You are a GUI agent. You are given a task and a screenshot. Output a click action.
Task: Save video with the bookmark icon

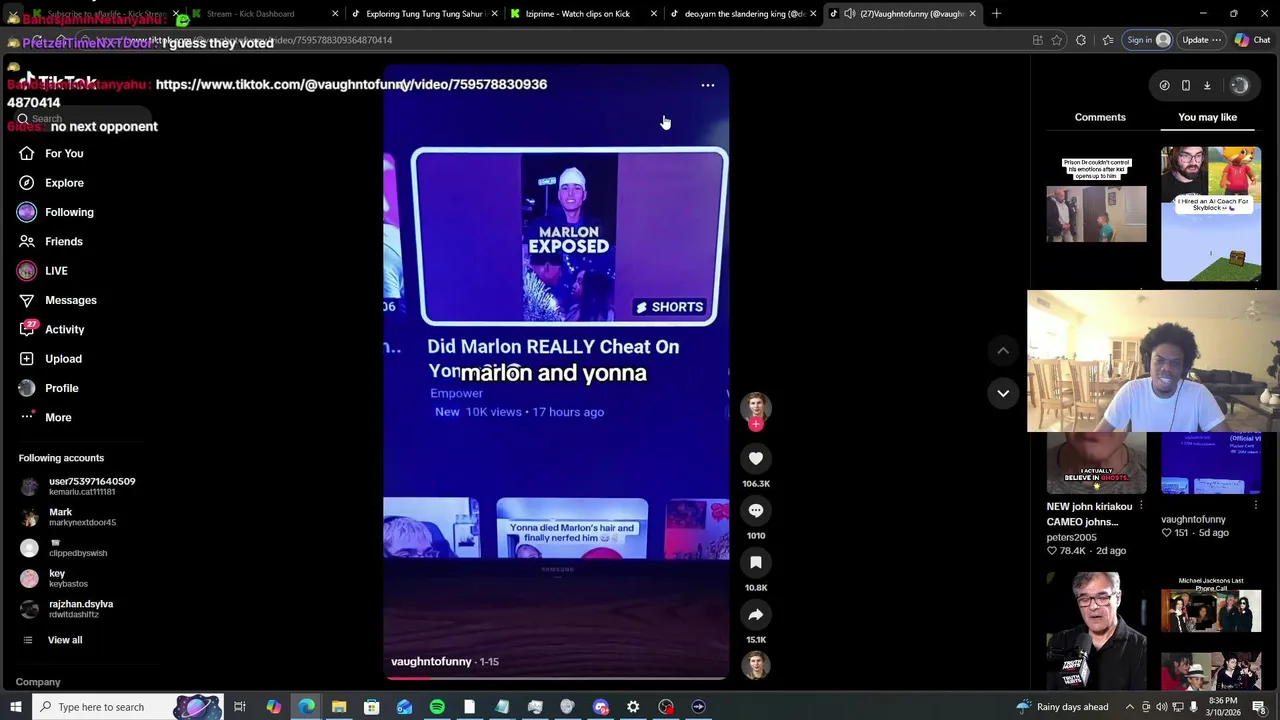(756, 562)
